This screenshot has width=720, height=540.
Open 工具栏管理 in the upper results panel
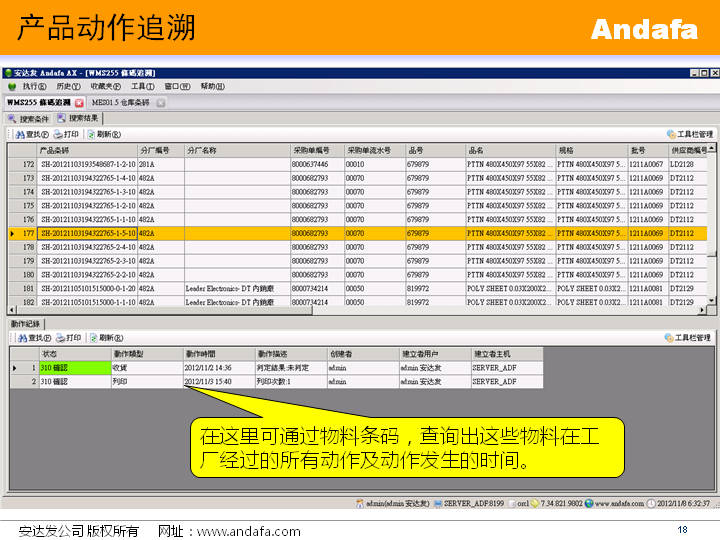689,134
